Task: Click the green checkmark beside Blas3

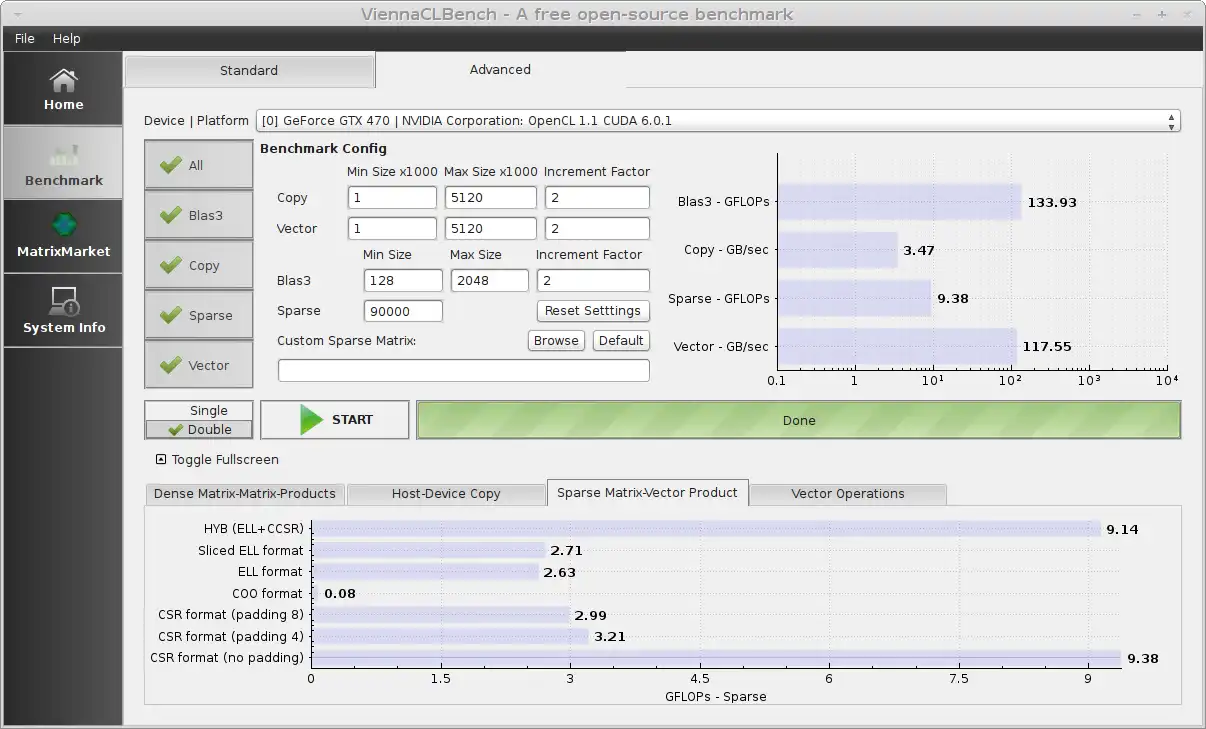Action: tap(171, 215)
